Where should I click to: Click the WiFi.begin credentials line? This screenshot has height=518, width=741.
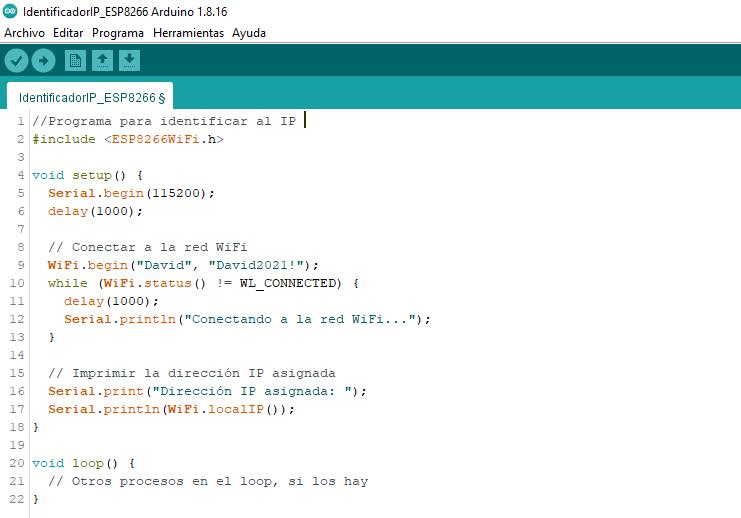[183, 265]
